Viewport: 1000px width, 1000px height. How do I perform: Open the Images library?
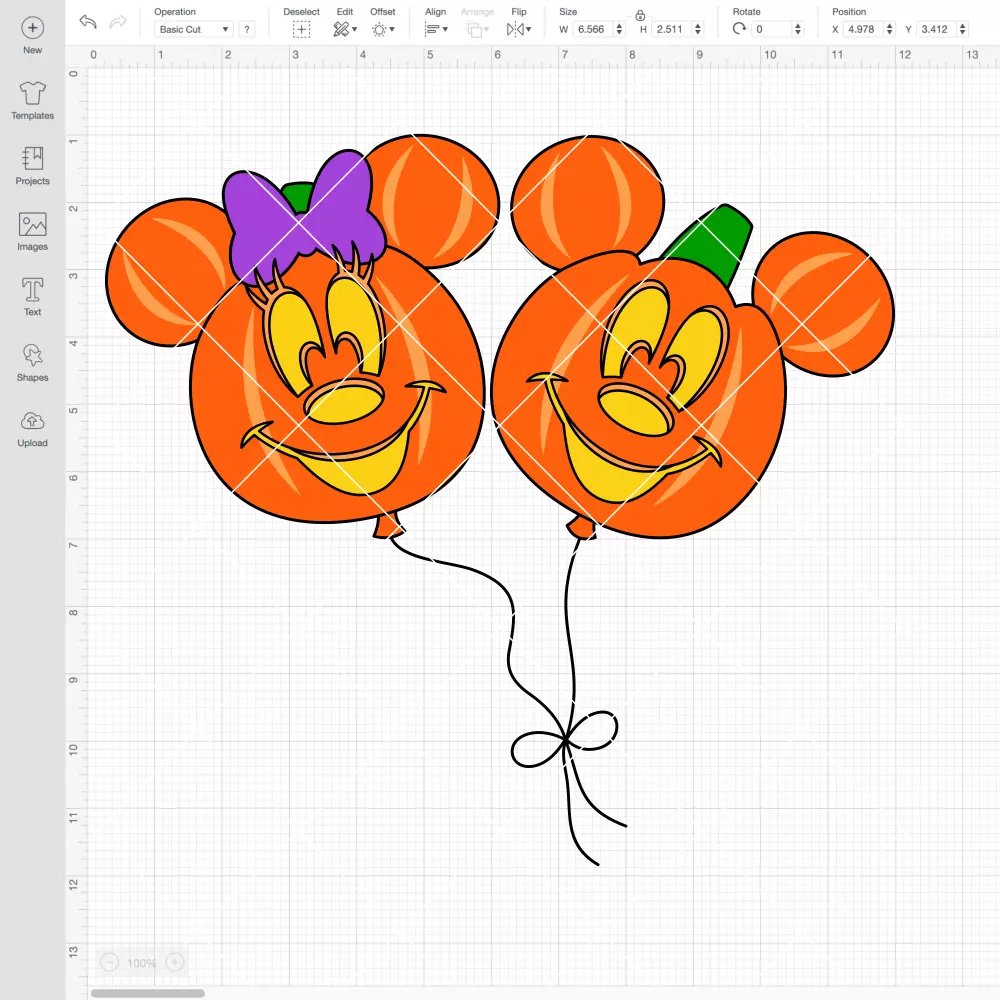[x=33, y=232]
